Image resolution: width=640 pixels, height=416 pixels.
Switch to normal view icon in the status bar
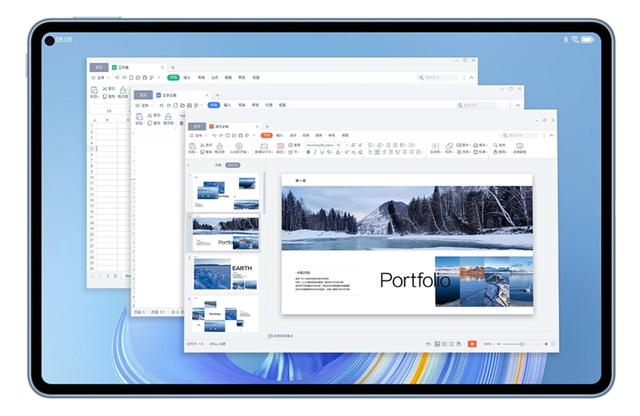(437, 344)
